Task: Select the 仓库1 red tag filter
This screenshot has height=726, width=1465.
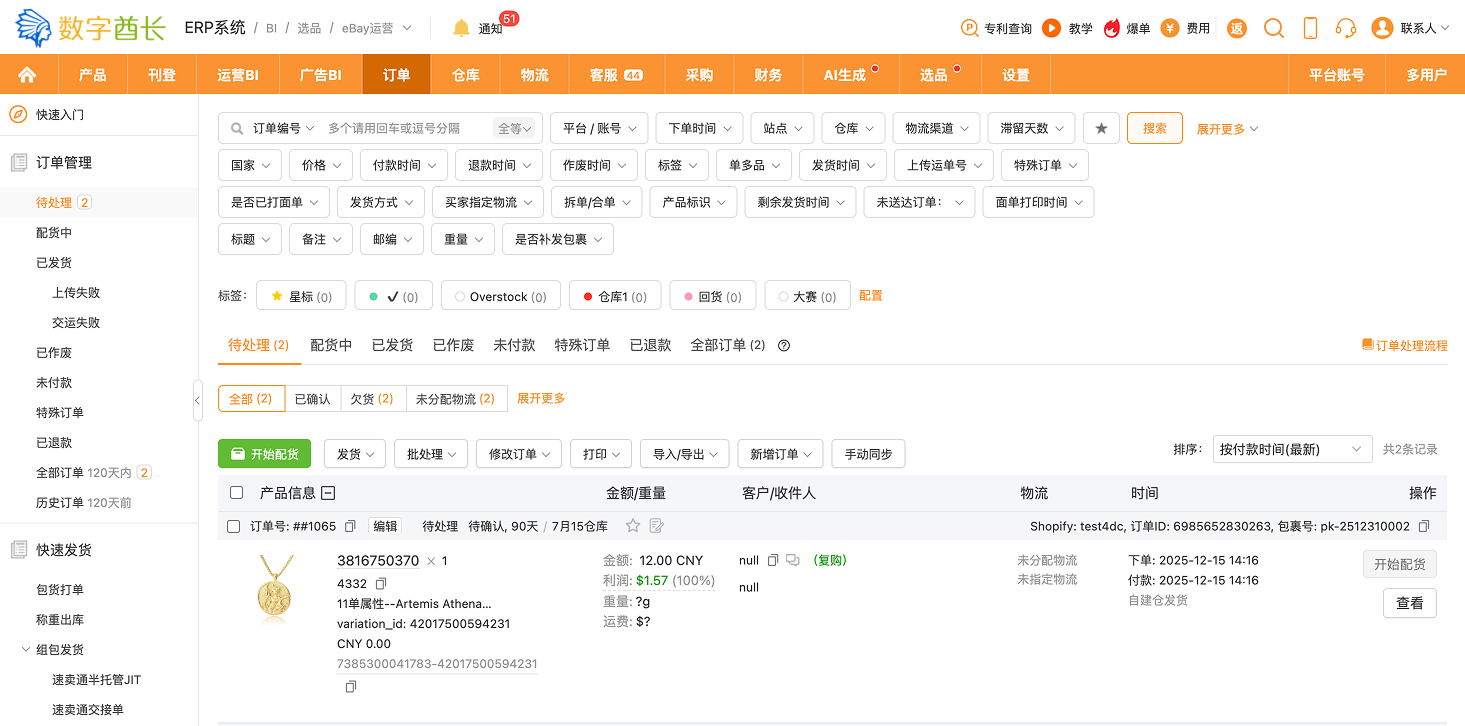Action: click(614, 296)
